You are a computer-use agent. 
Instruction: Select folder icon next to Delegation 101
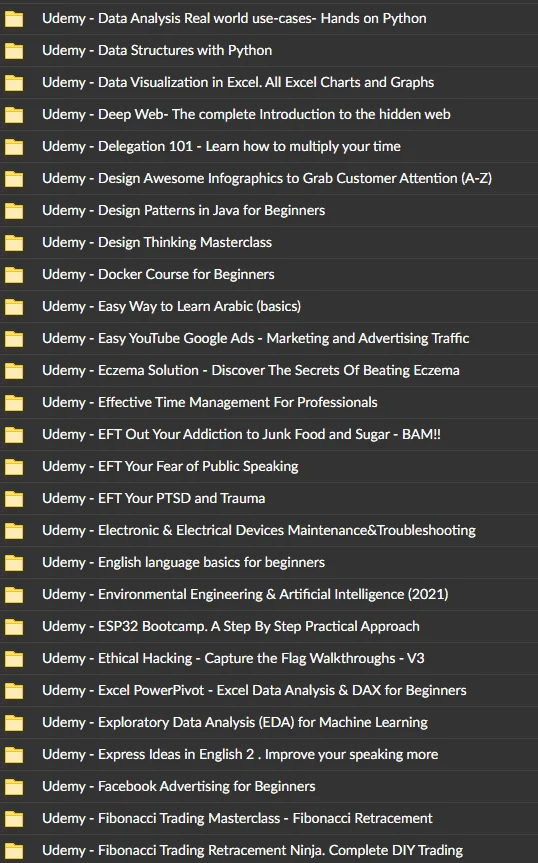14,147
